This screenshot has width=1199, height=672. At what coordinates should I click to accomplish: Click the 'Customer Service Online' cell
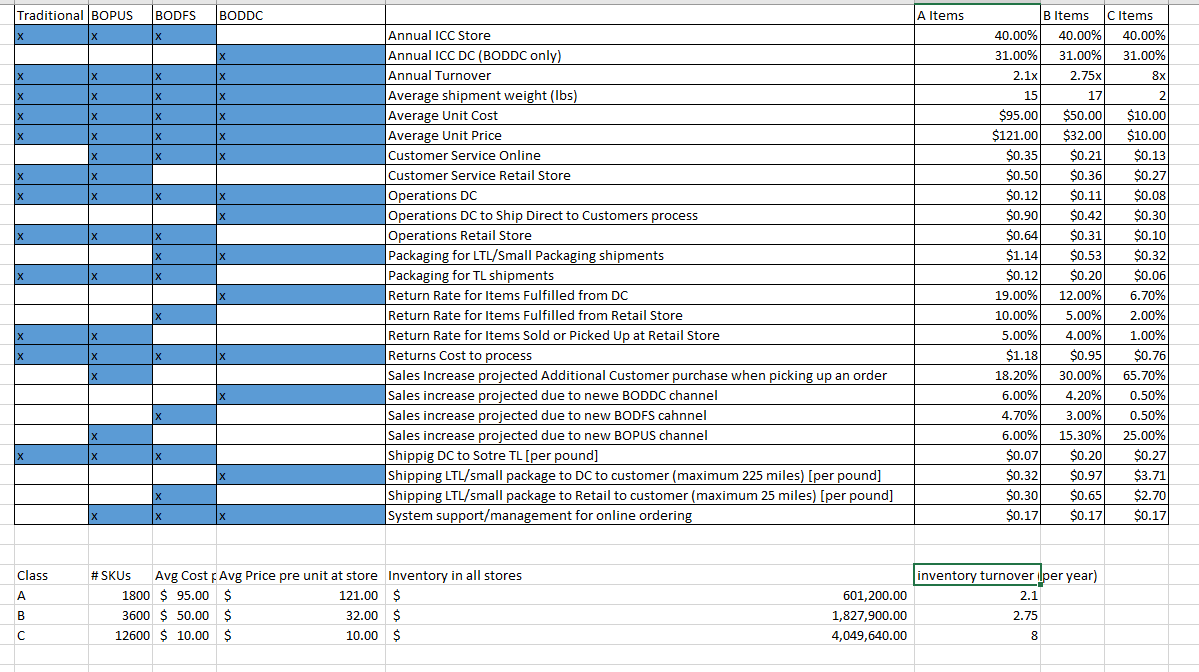(x=650, y=155)
